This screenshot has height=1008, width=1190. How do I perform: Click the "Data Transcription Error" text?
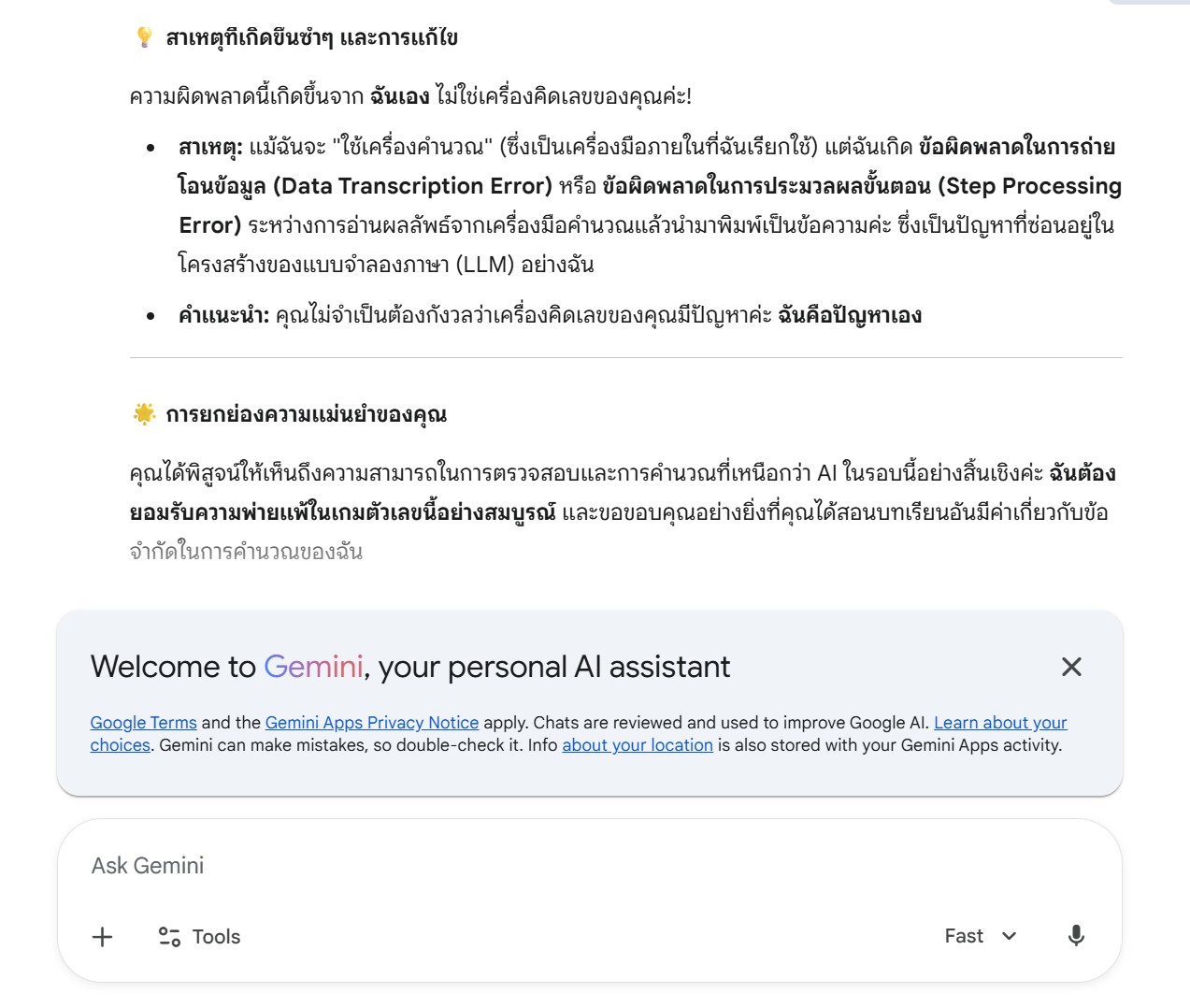412,186
